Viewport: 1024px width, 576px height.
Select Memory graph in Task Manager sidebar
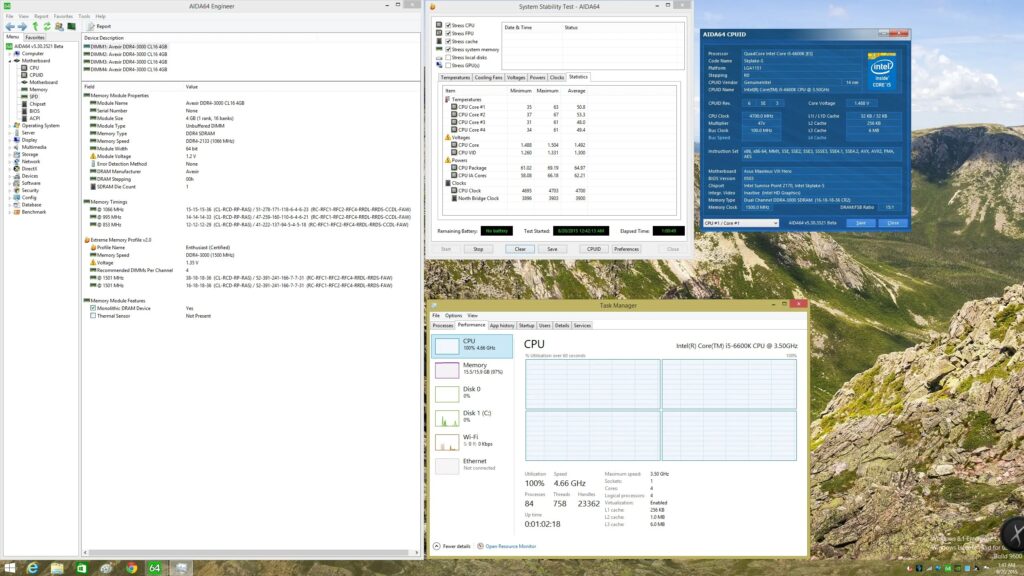point(472,370)
